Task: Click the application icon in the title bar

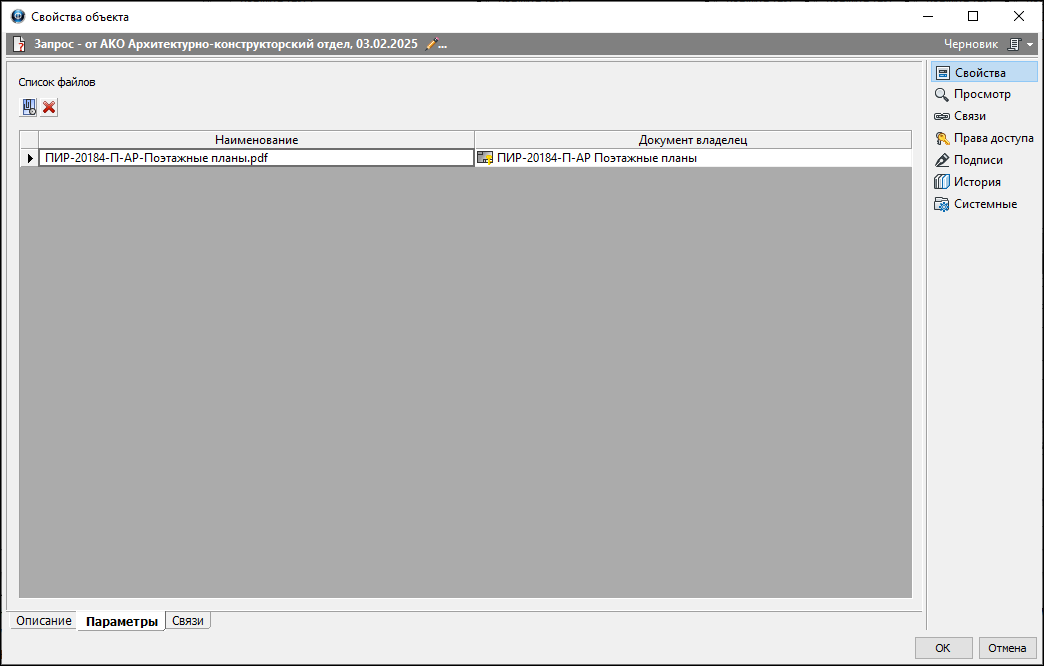Action: 18,17
